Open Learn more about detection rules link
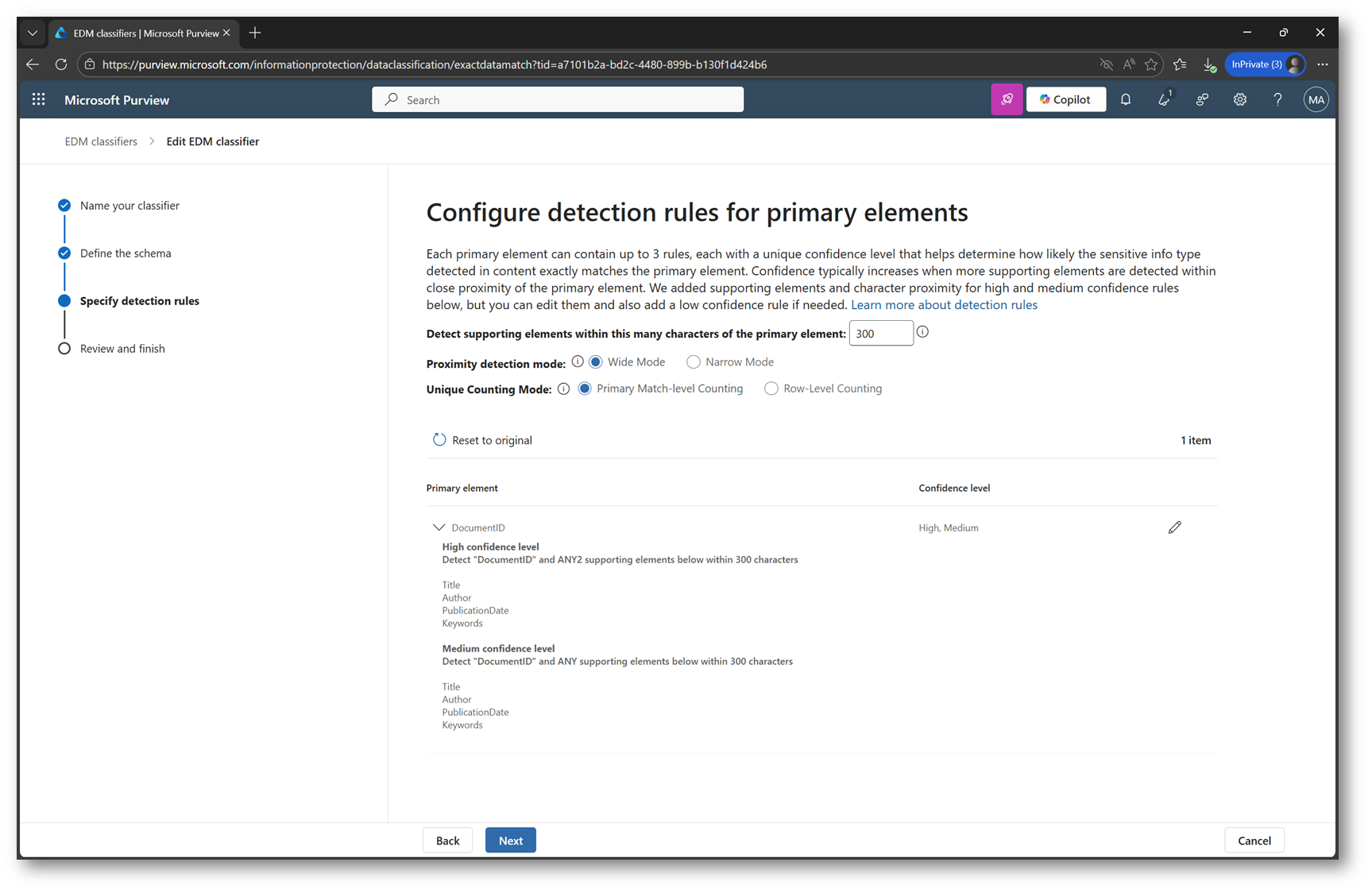 coord(944,305)
